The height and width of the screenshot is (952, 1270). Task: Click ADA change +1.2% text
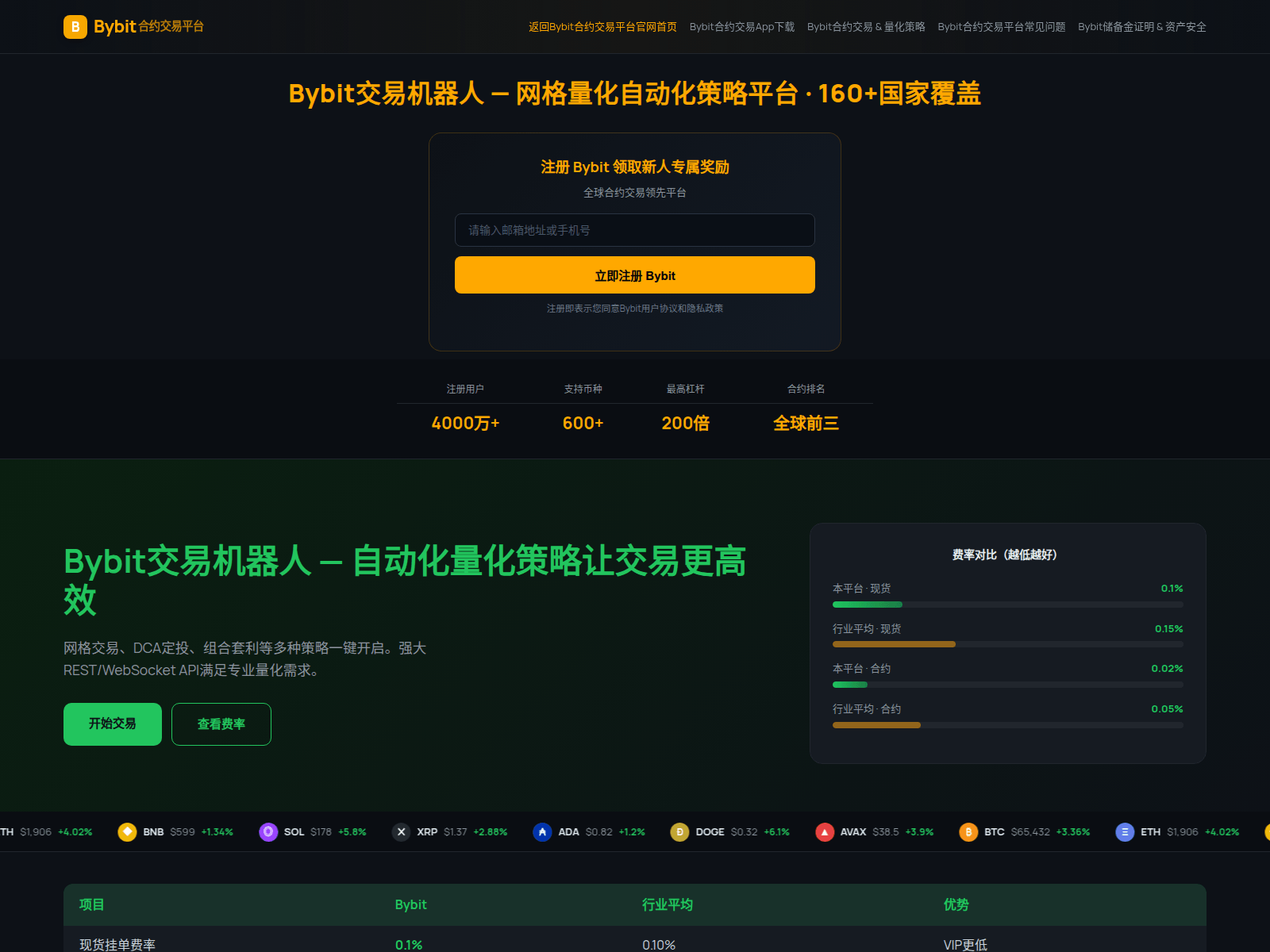(x=632, y=832)
